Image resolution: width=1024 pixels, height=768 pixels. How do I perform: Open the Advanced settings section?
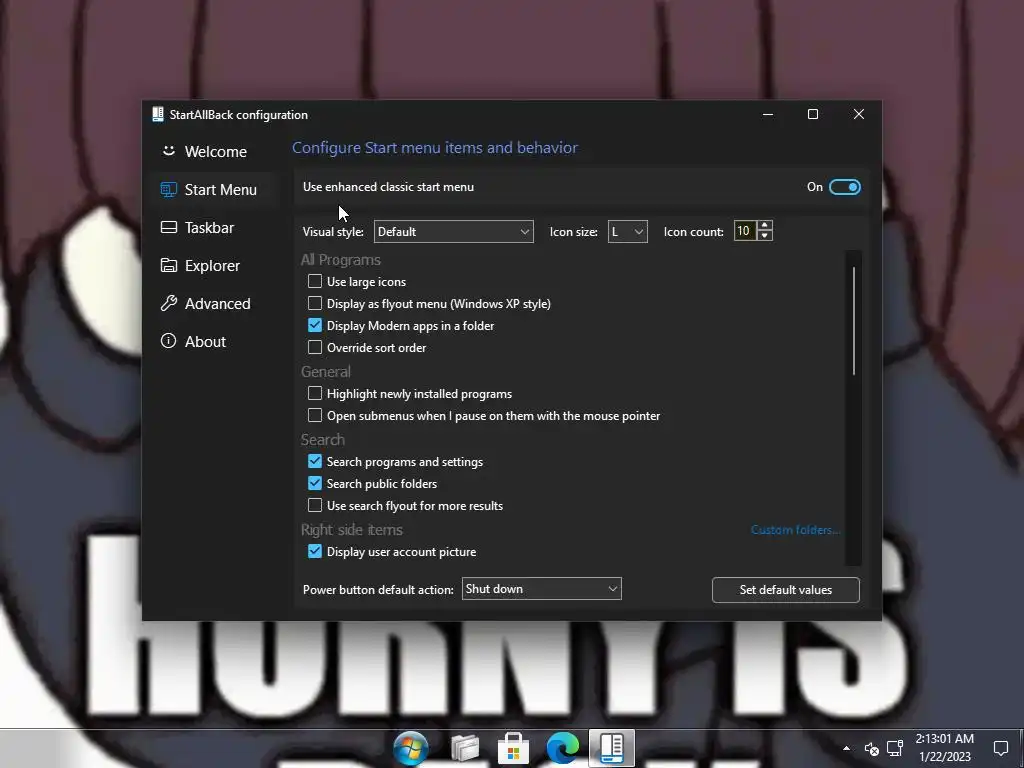[x=215, y=303]
